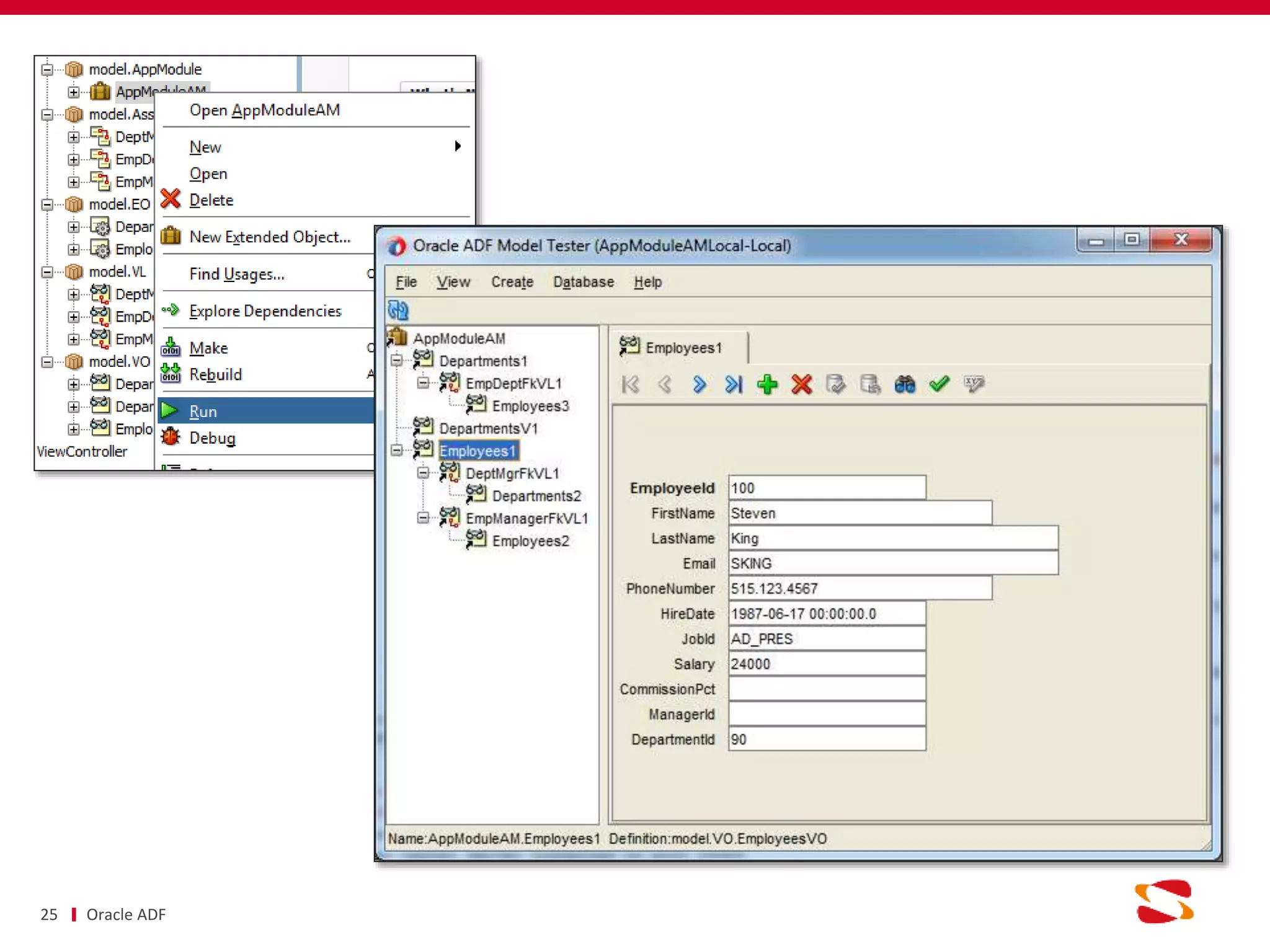The height and width of the screenshot is (952, 1270).
Task: Expand the AppModuleAM node in navigator
Action: coord(73,92)
